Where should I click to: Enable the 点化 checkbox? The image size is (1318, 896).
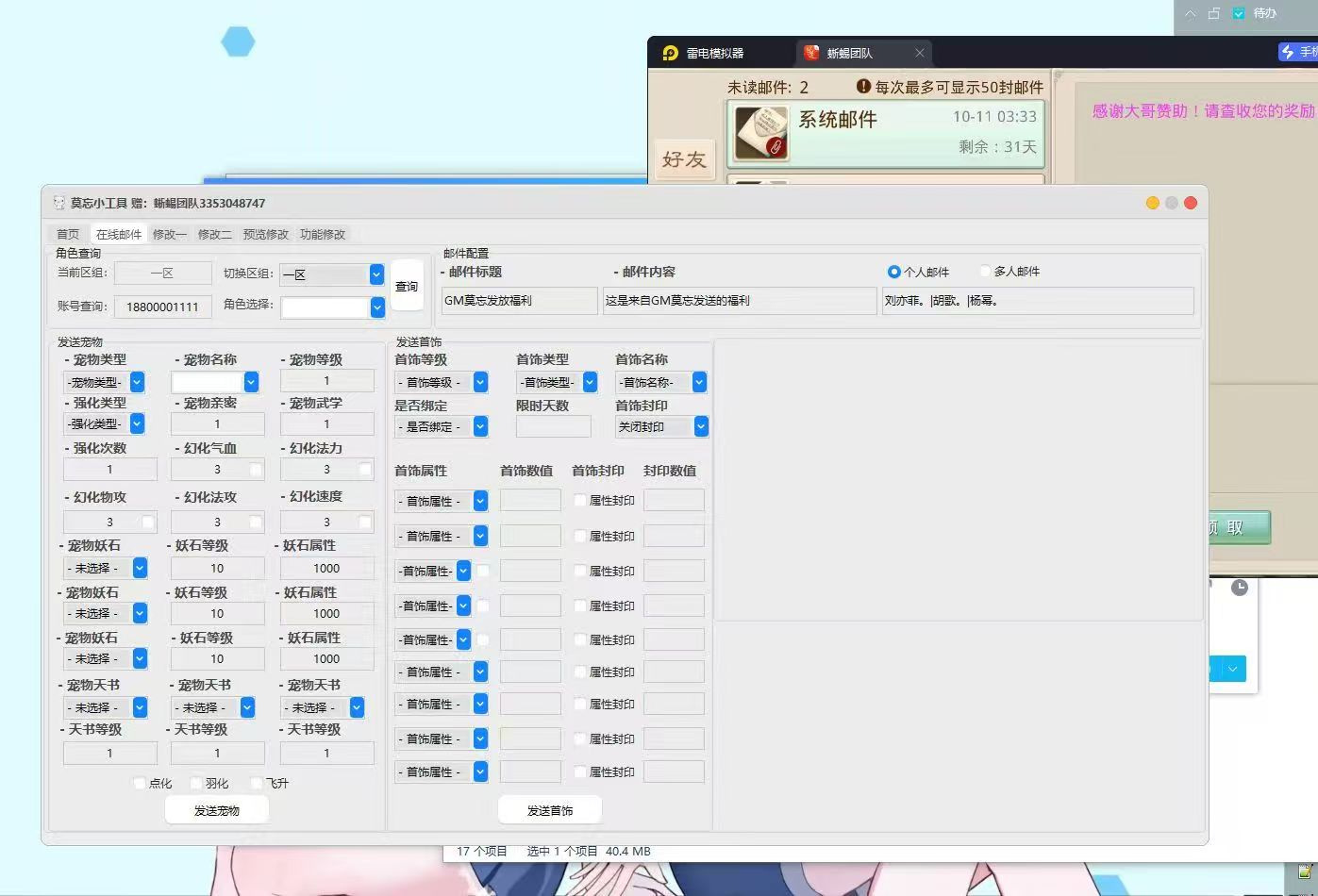[141, 783]
